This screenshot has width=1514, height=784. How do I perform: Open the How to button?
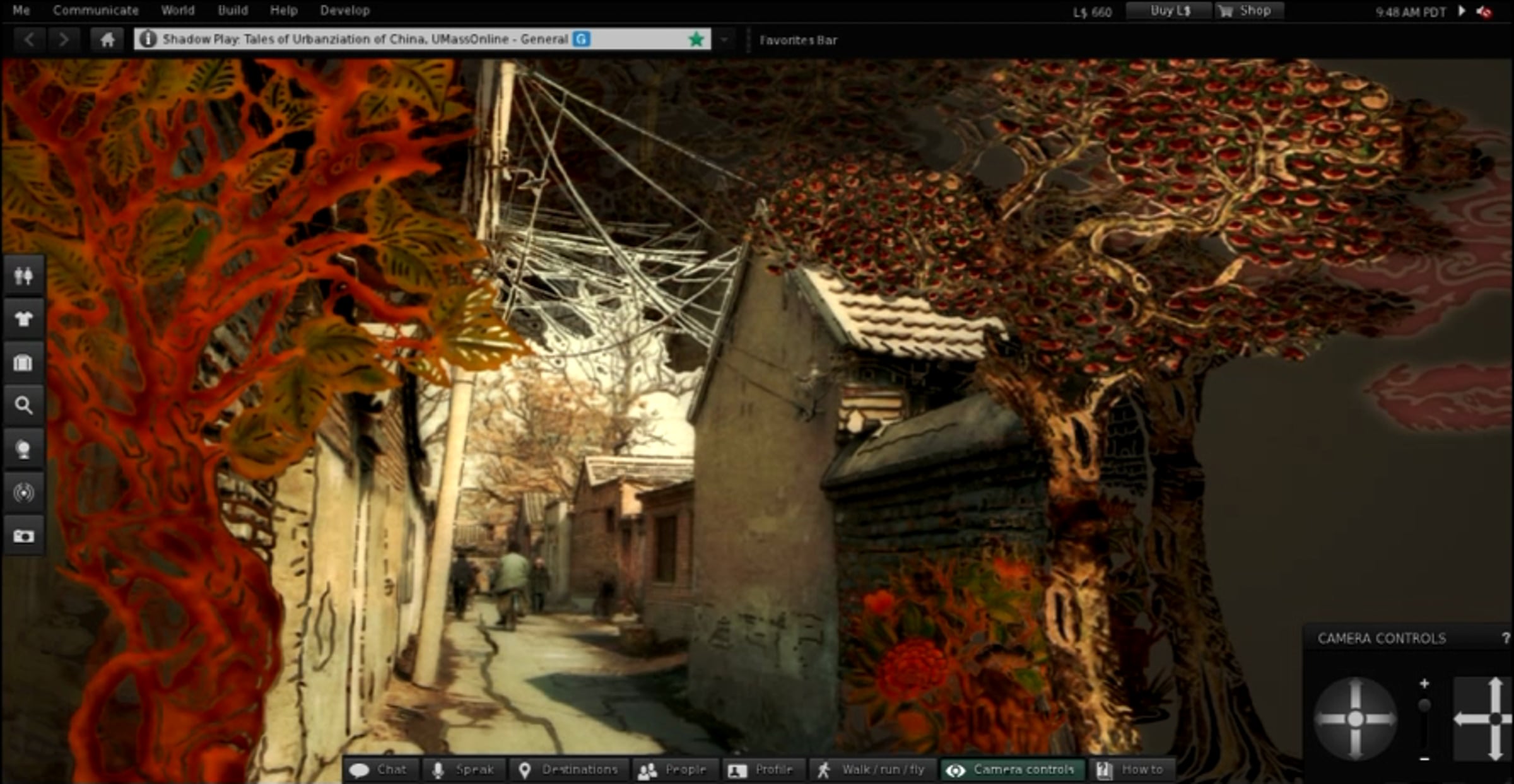pos(1132,769)
